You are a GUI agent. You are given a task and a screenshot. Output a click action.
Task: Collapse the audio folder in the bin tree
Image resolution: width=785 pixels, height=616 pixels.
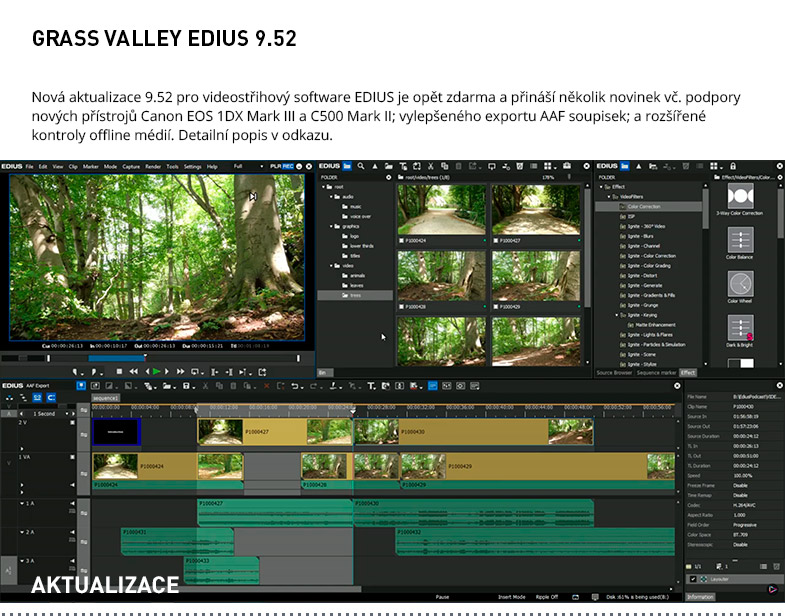[331, 197]
